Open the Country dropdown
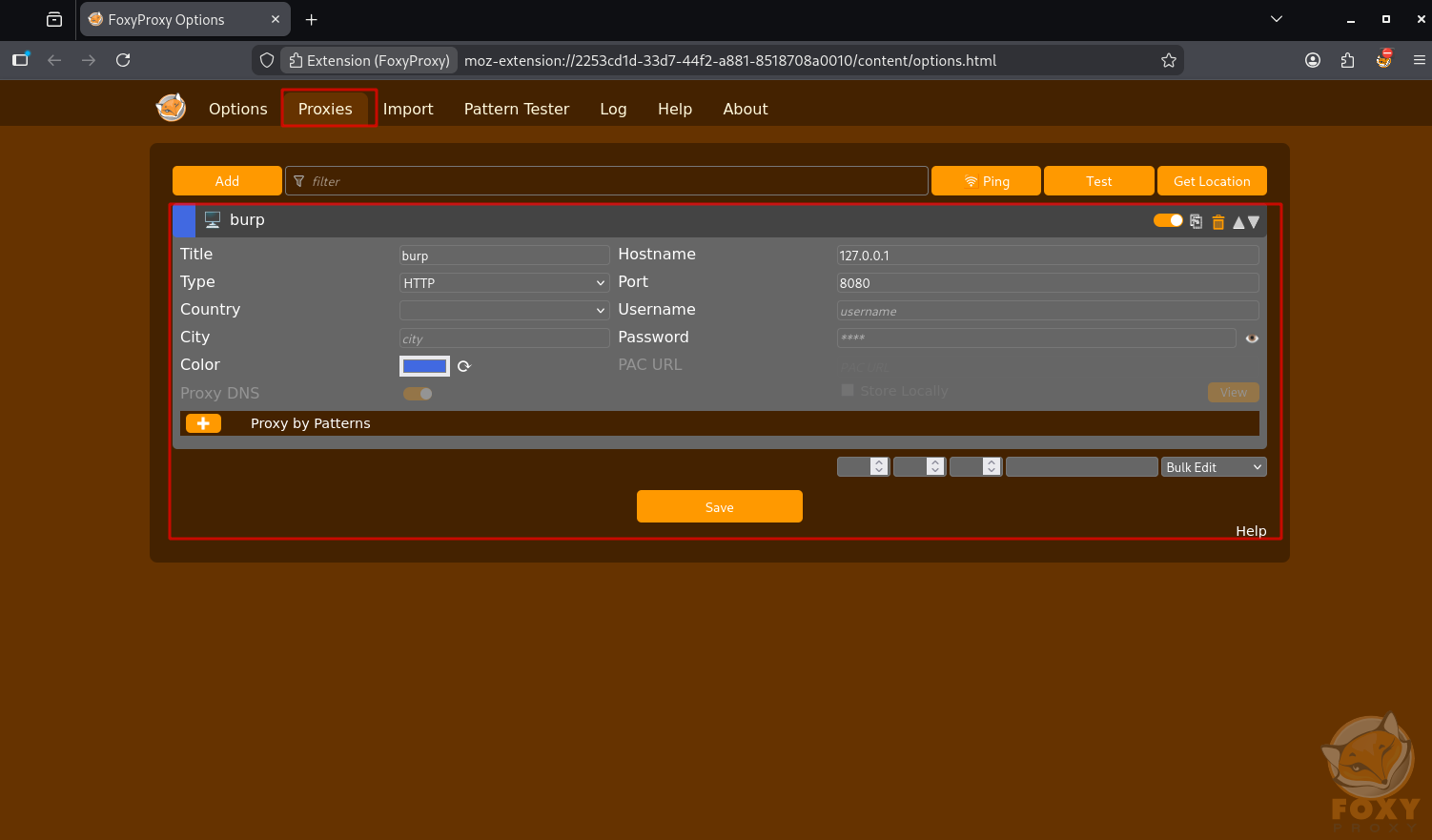The image size is (1432, 840). (x=504, y=311)
